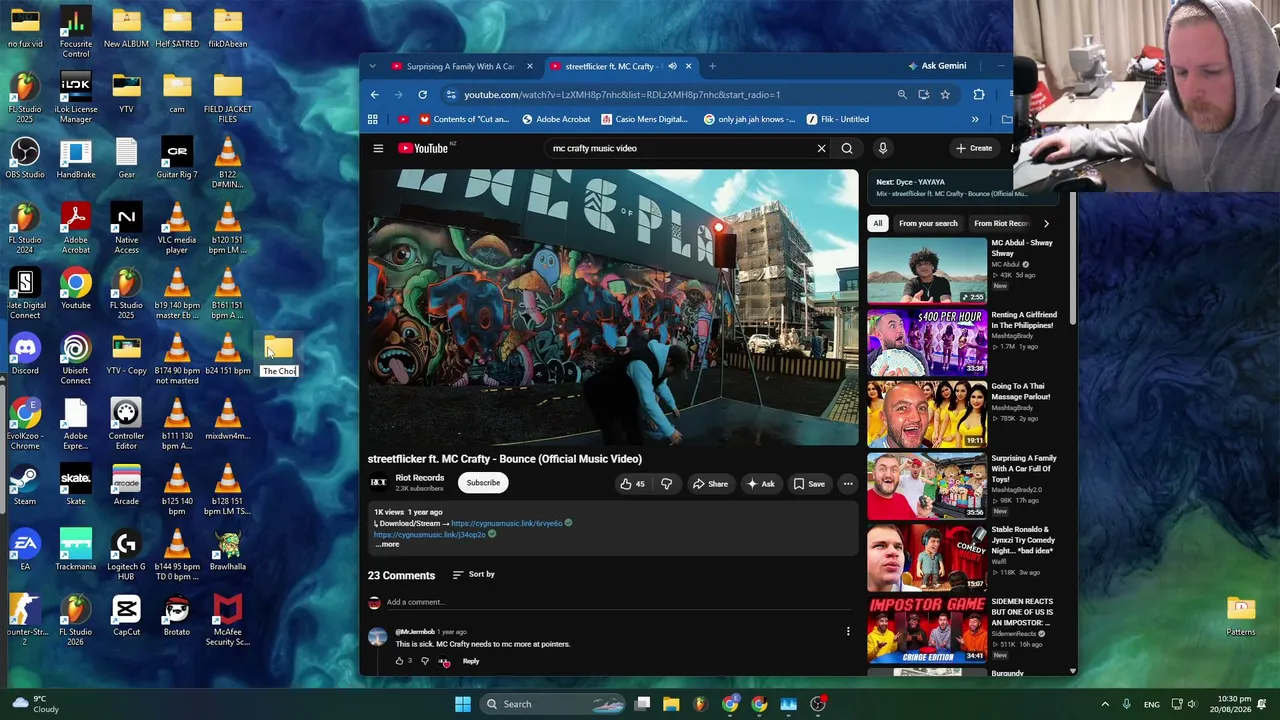Screen dimensions: 1280x720
Task: Select the From Riot Records chip
Action: point(1002,223)
